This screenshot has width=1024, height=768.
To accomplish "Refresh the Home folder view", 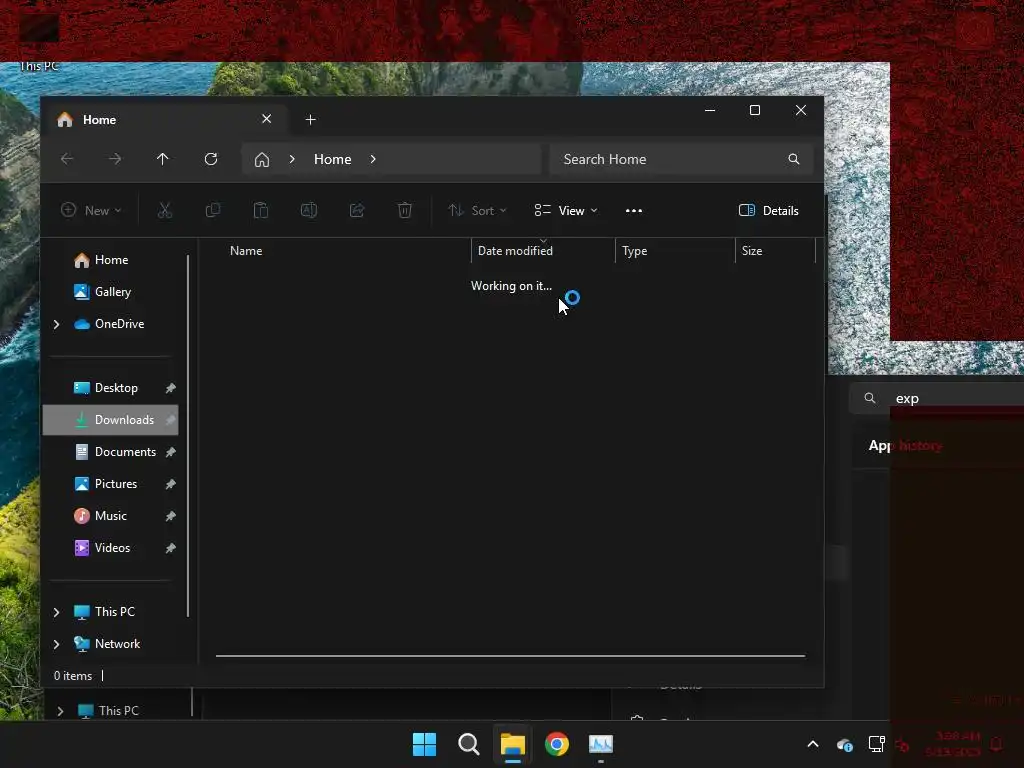I will (x=211, y=159).
